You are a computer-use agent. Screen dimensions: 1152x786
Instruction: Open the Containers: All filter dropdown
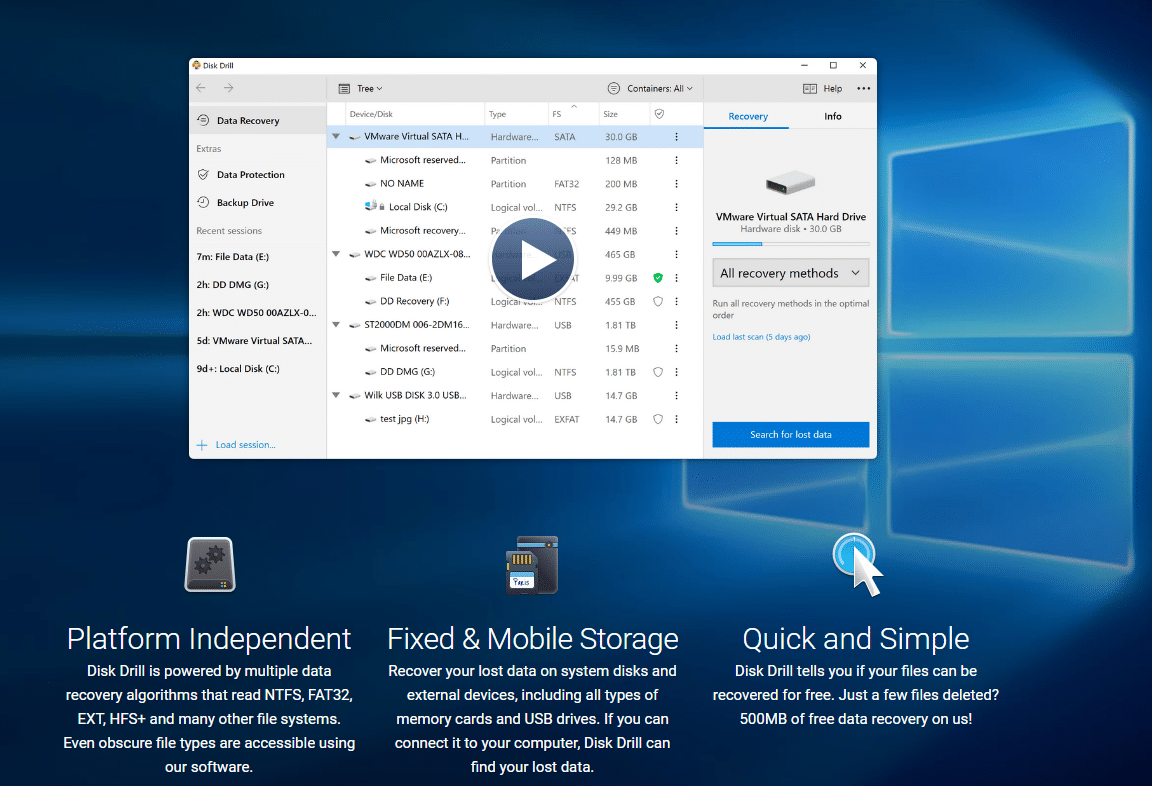click(x=650, y=89)
